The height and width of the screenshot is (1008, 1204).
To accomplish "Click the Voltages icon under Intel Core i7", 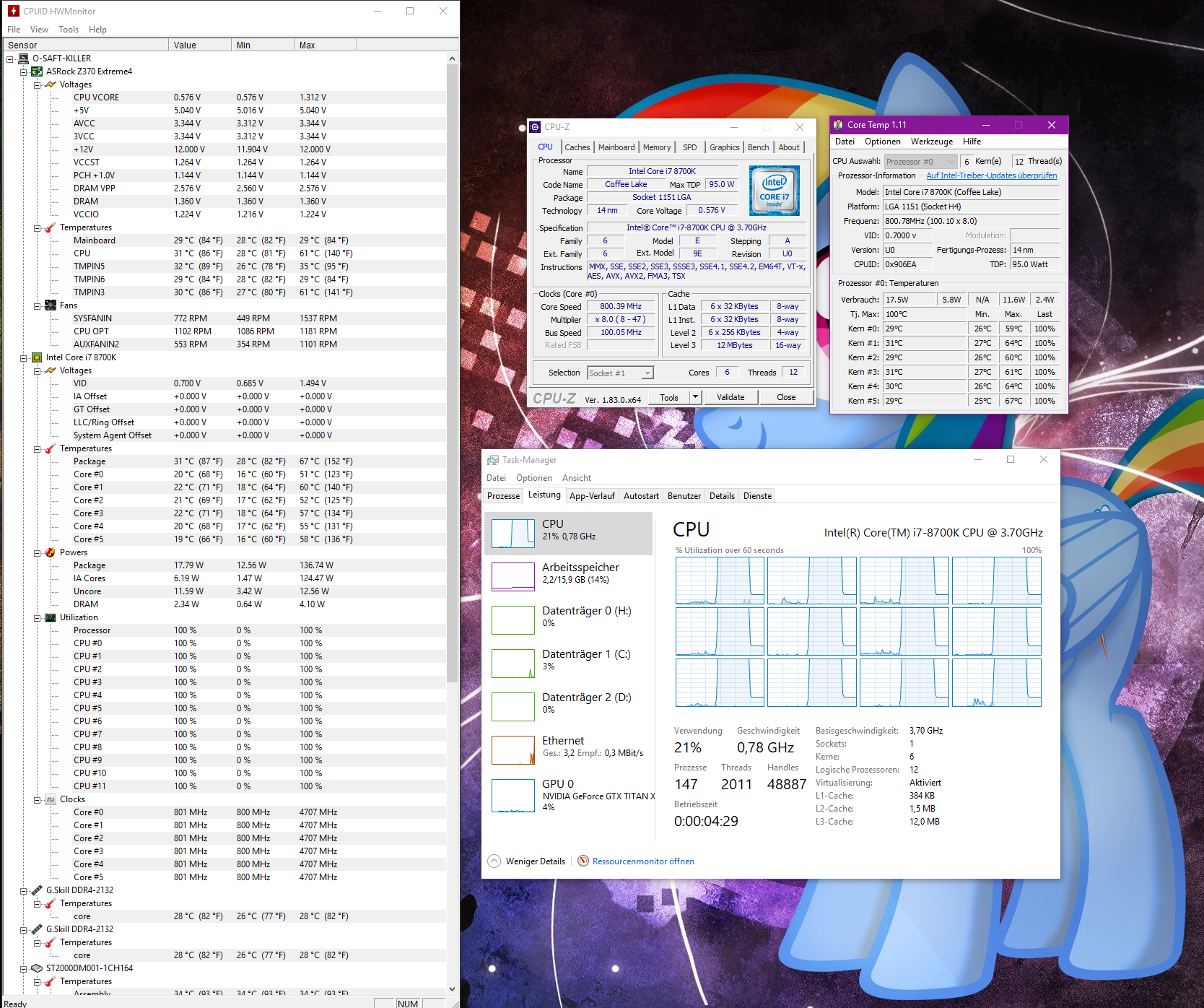I will point(51,370).
